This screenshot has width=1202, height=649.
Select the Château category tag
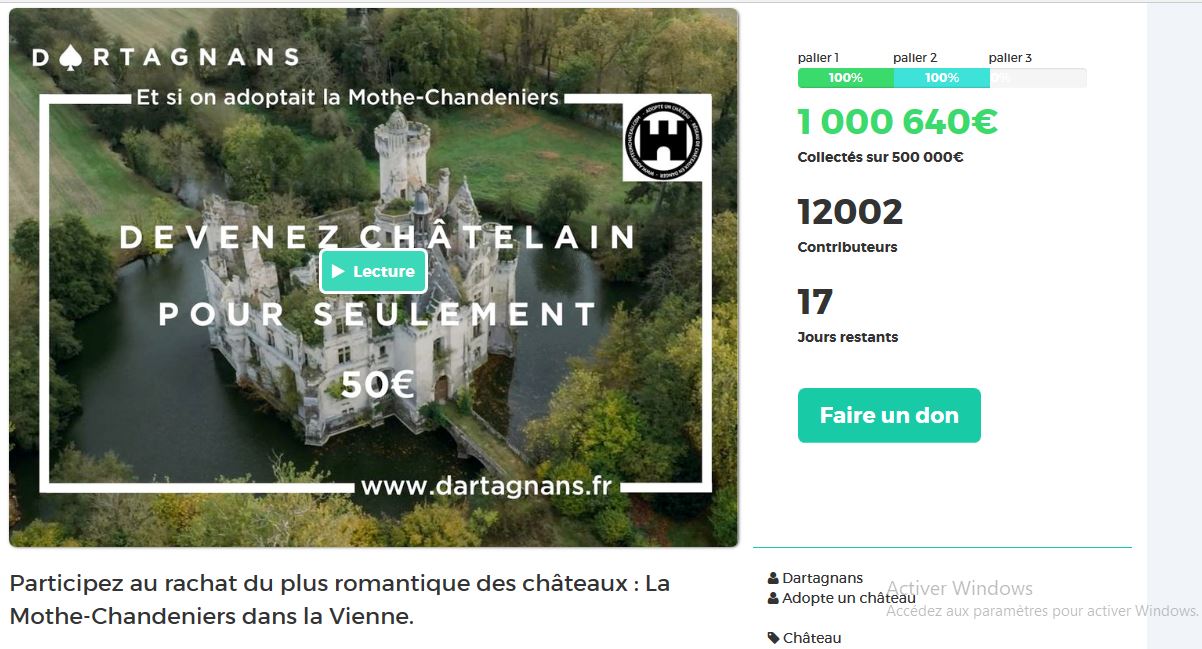(812, 638)
